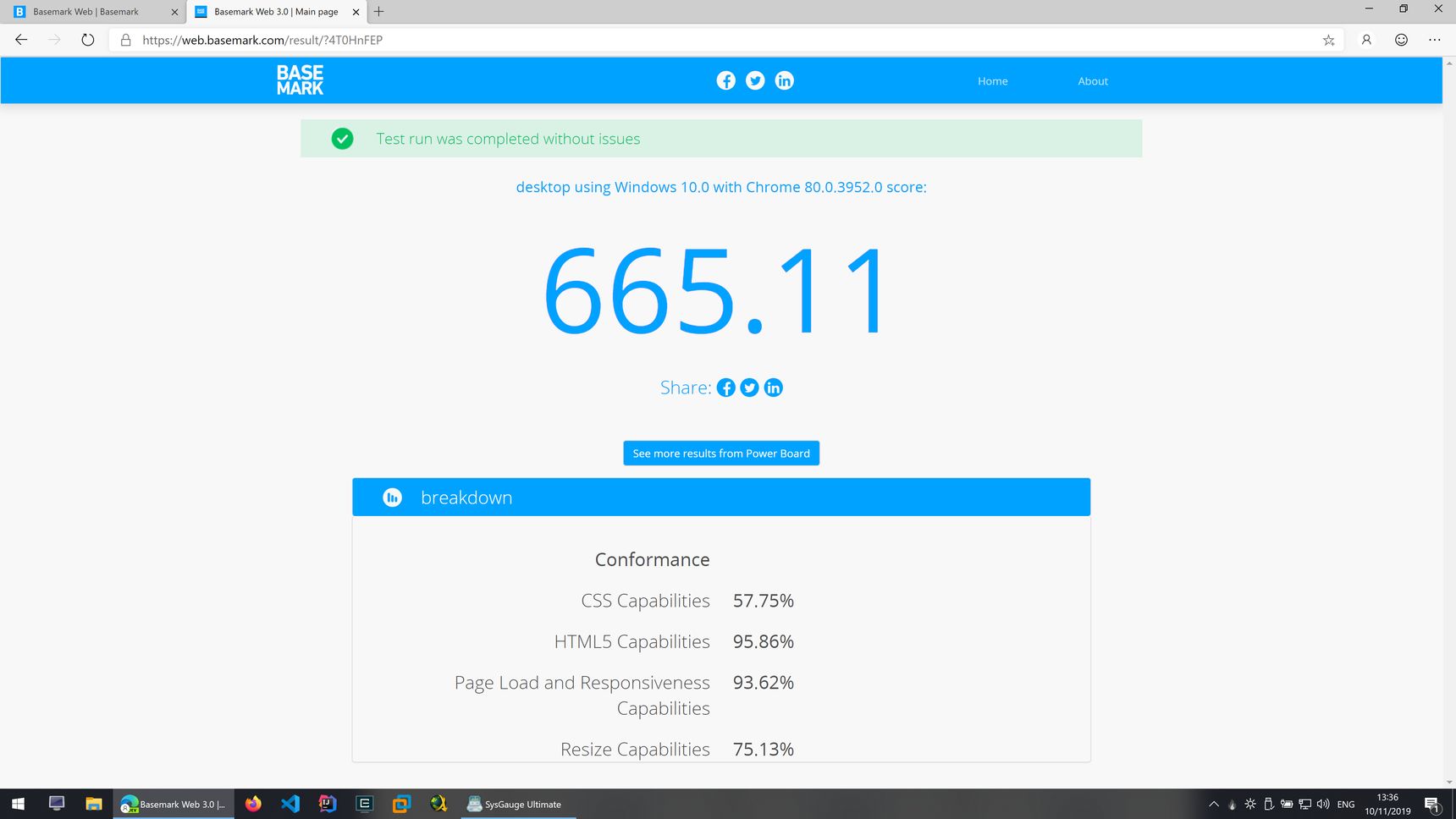The width and height of the screenshot is (1456, 819).
Task: Open LinkedIn icon in the blue header
Action: point(785,80)
